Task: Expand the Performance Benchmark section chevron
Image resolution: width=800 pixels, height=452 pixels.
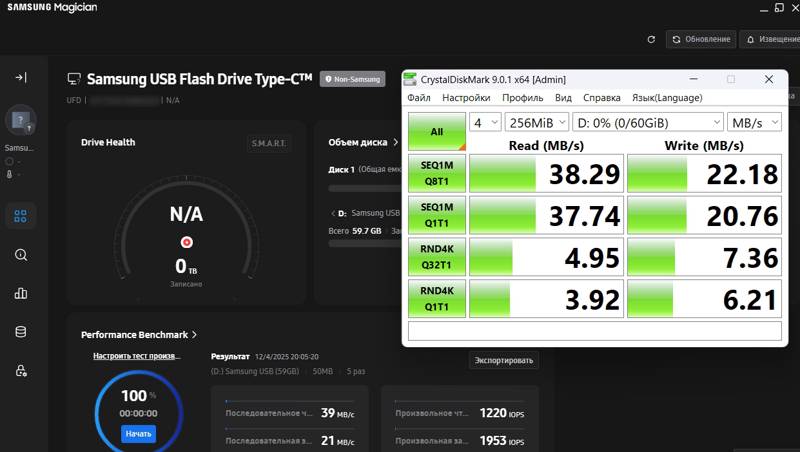Action: point(194,335)
